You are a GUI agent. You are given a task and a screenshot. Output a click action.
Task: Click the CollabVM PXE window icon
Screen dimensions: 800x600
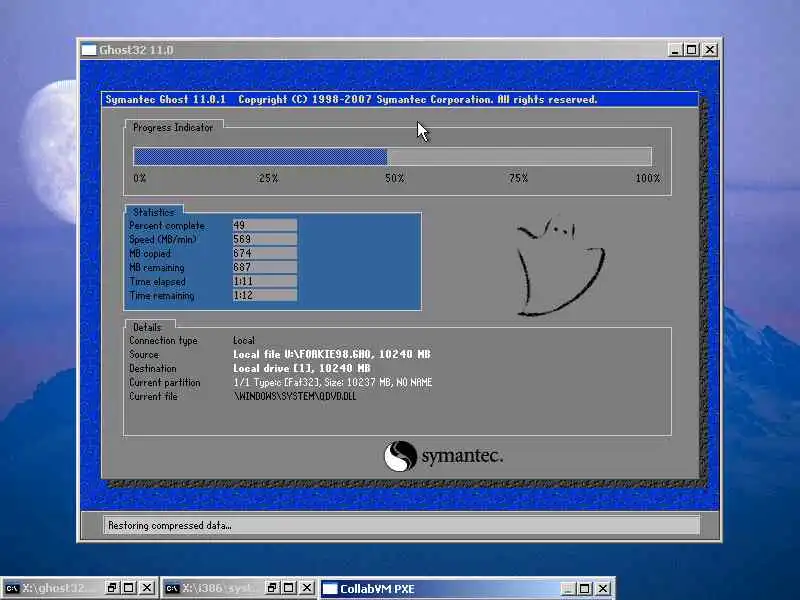[x=330, y=589]
